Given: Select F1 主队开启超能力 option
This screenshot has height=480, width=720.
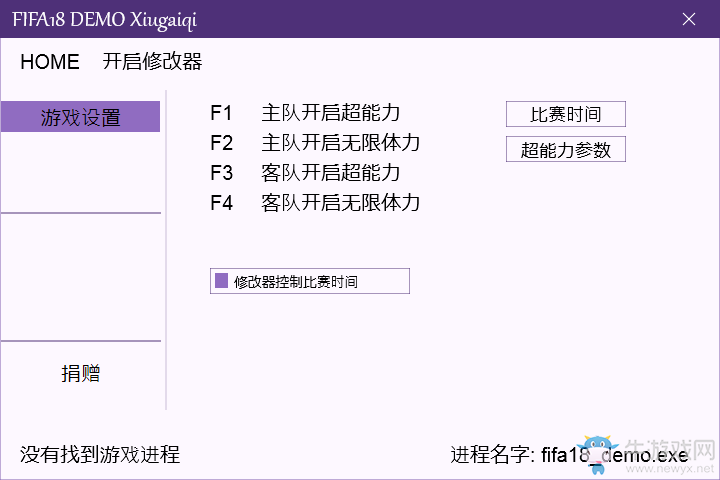Looking at the screenshot, I should point(305,113).
